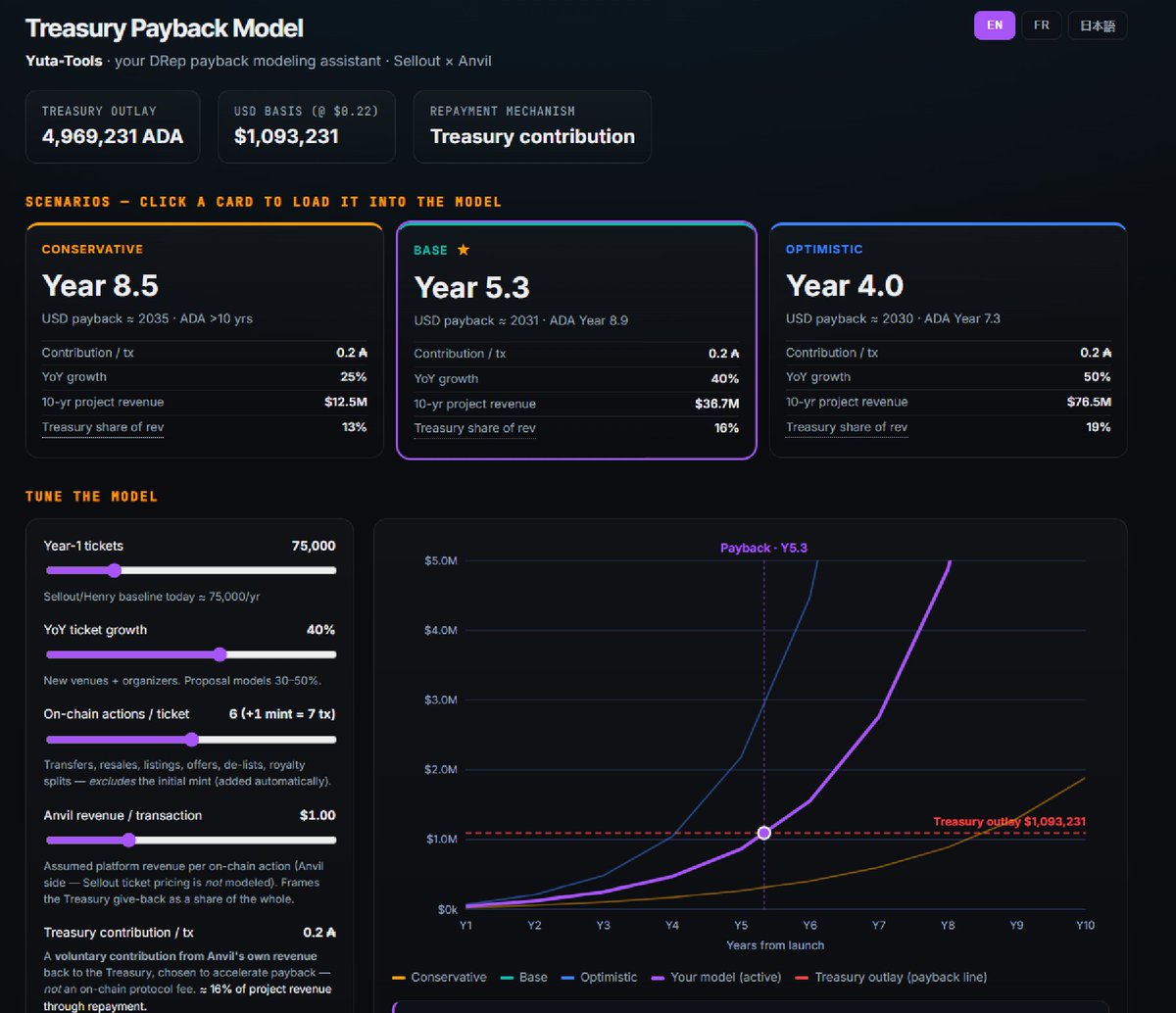Click the On-chain actions value 6 (+1 mint = 7 tx)

coord(282,713)
